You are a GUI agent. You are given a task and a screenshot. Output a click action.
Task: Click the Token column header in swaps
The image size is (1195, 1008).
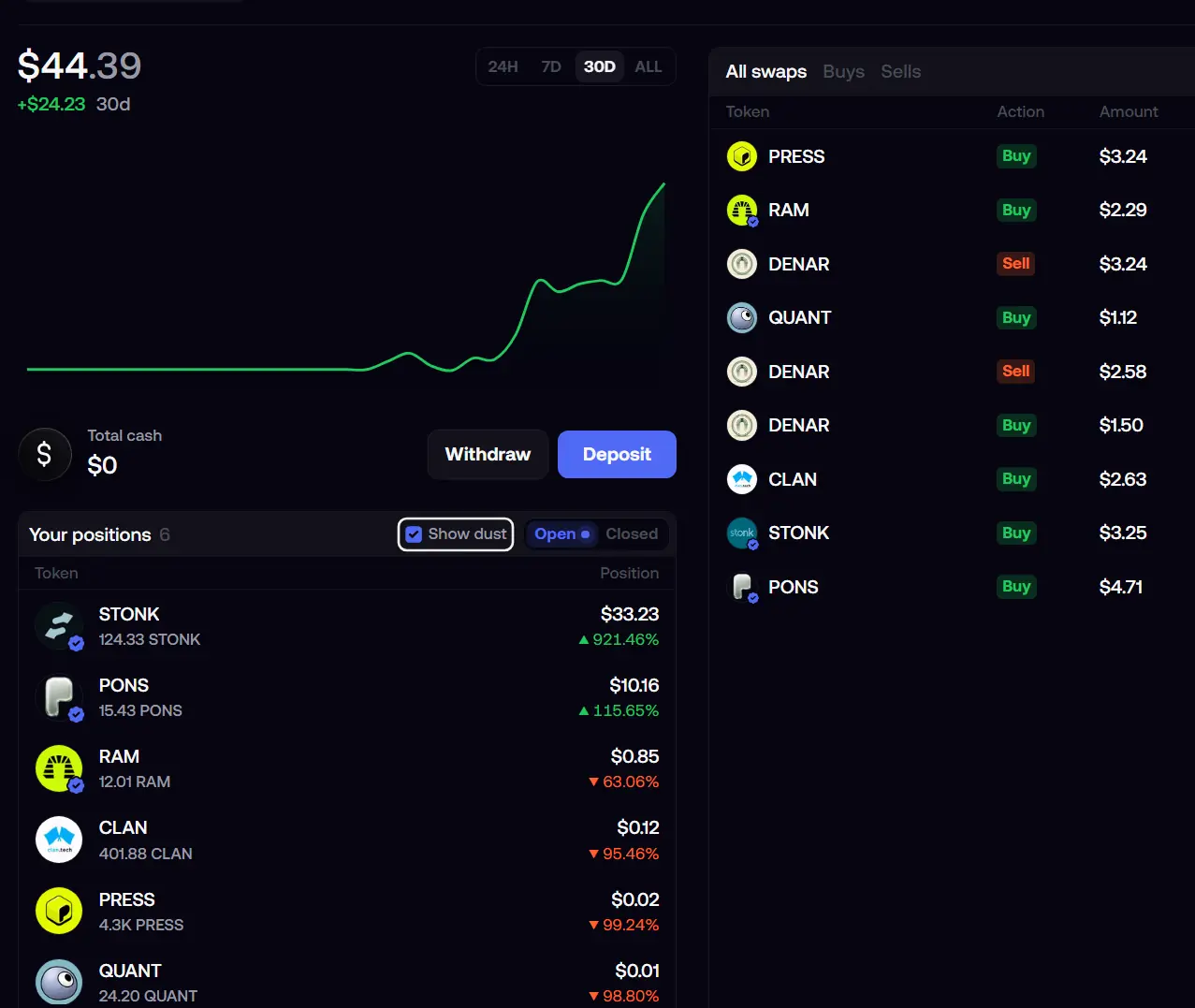[748, 111]
